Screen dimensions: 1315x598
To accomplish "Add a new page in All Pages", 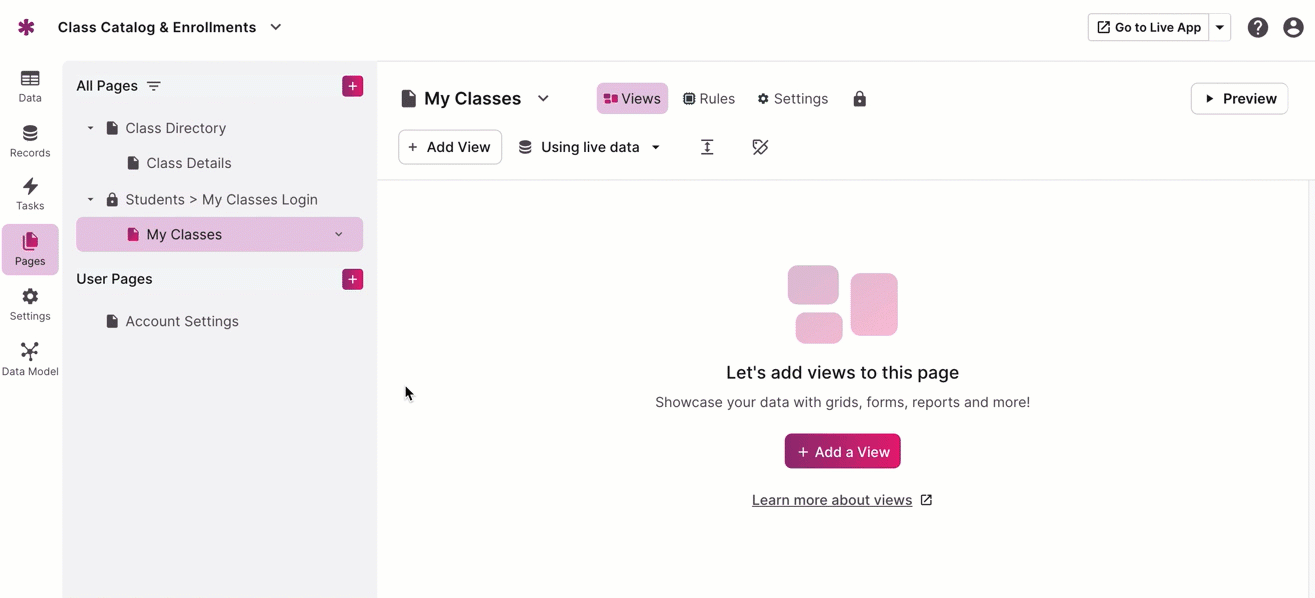I will pos(352,86).
